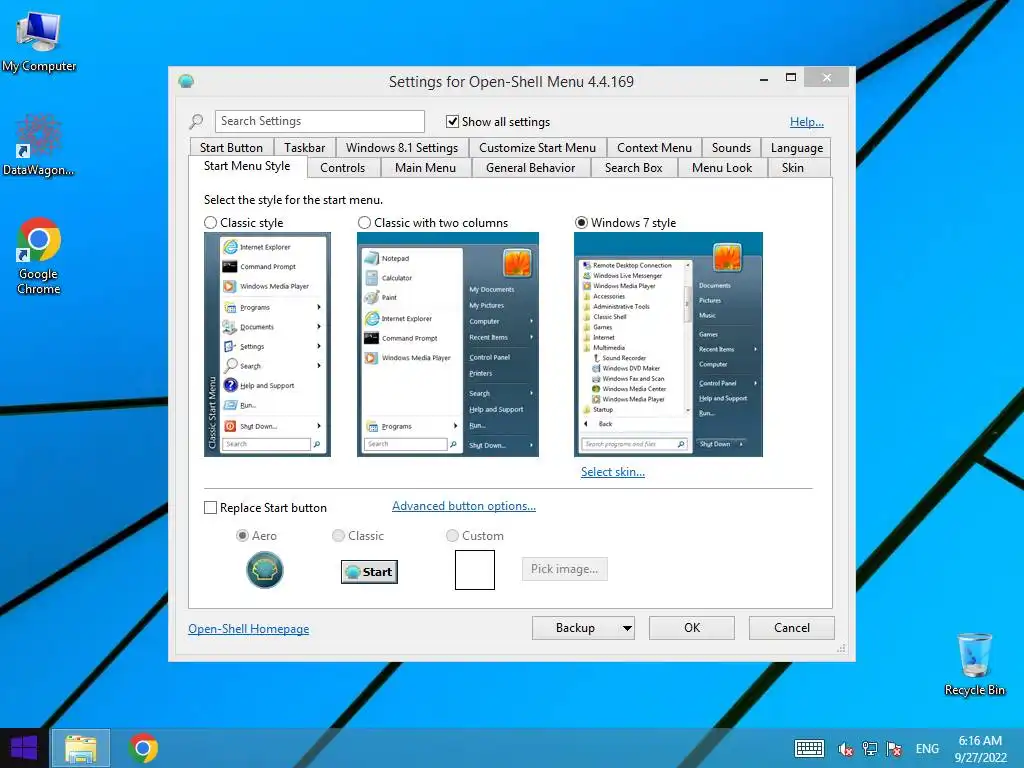The image size is (1024, 768).
Task: Click the Action Center flag icon
Action: (894, 749)
